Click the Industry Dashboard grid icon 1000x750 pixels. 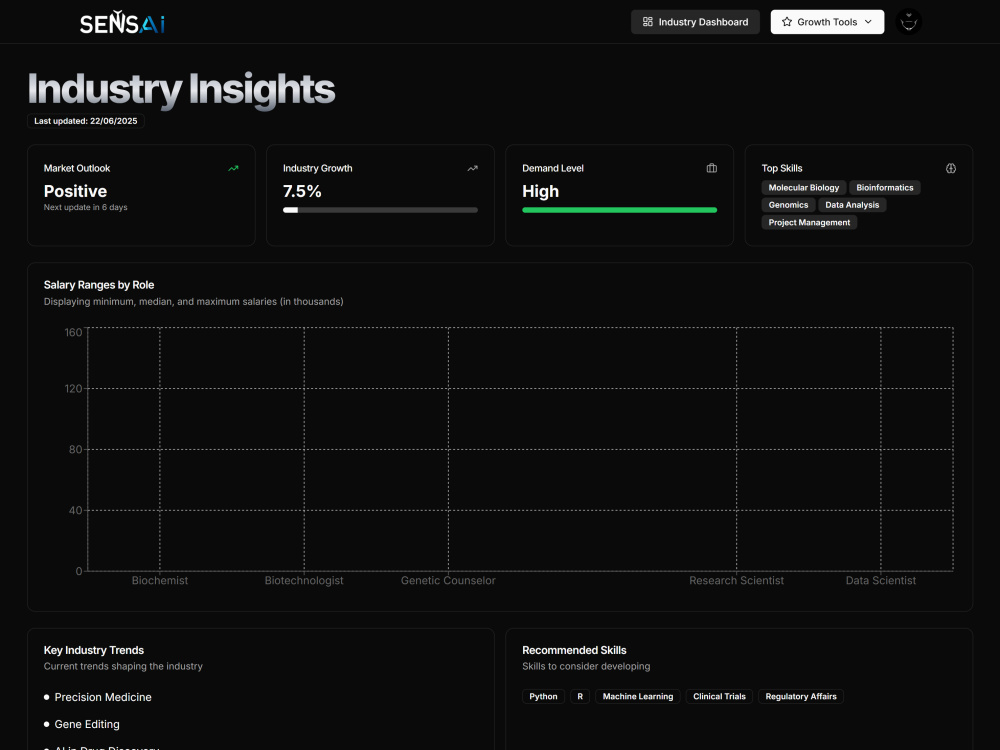point(647,22)
